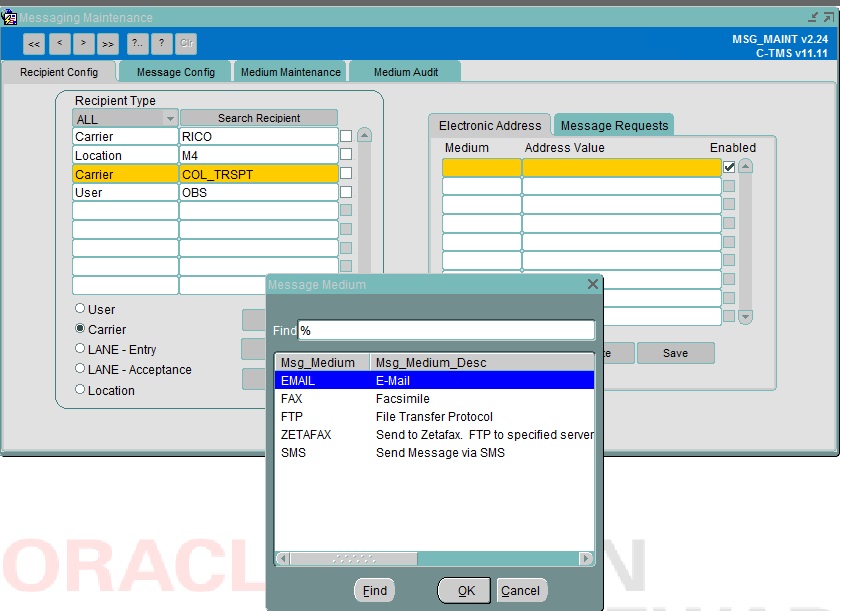Open help with the ? toolbar button

(162, 44)
